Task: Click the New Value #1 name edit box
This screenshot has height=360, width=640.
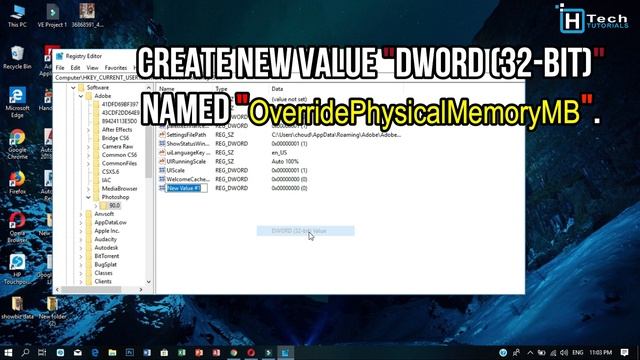Action: [x=187, y=188]
